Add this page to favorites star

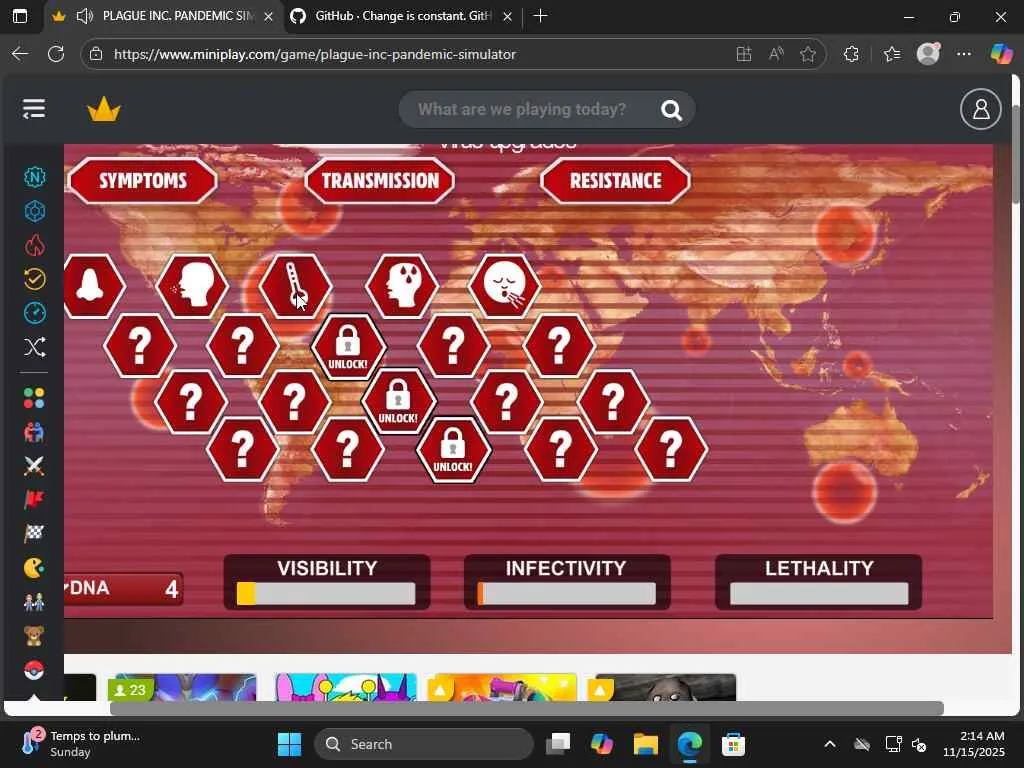(808, 54)
